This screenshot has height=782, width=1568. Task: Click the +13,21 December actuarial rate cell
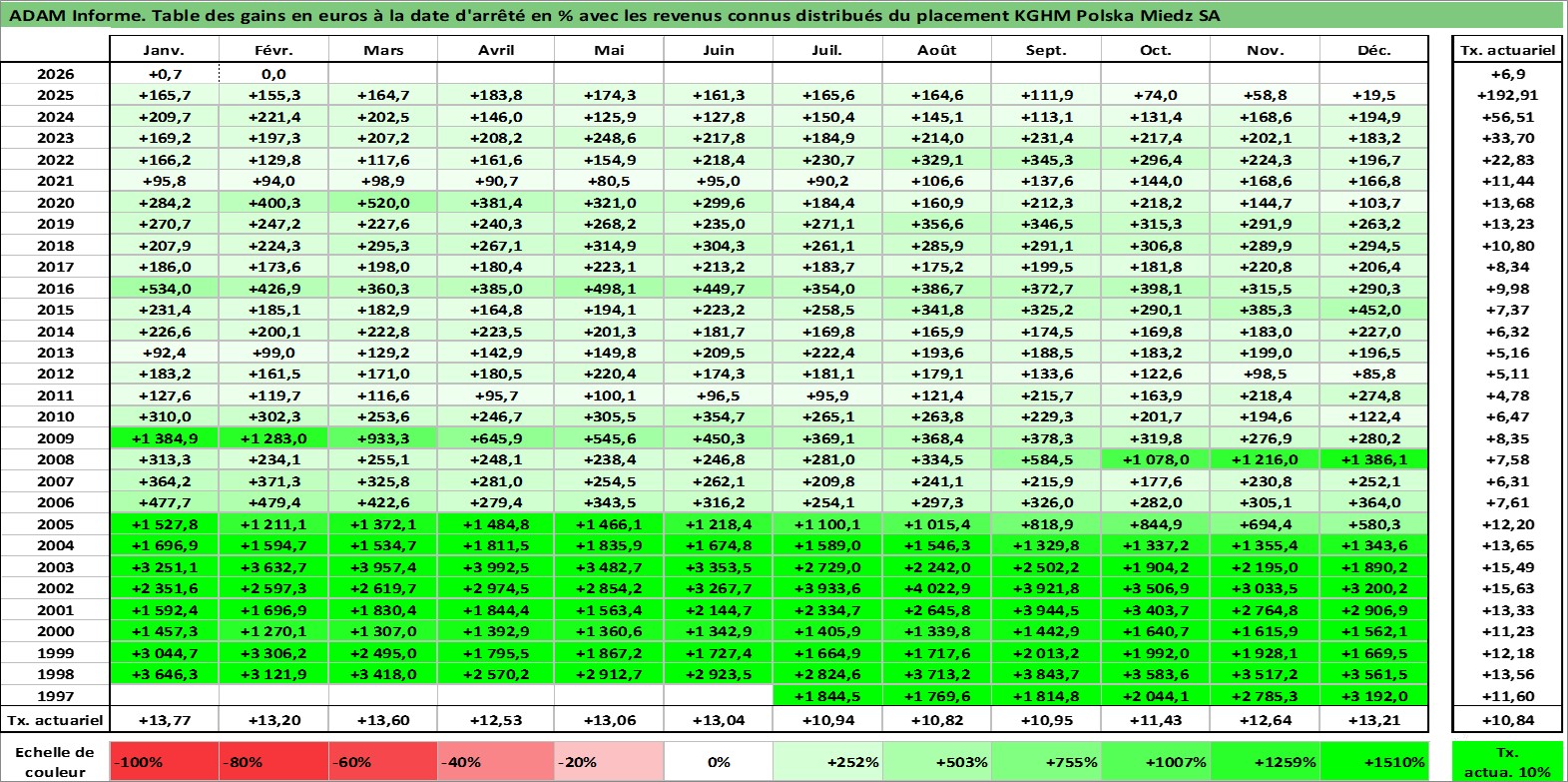click(1374, 720)
